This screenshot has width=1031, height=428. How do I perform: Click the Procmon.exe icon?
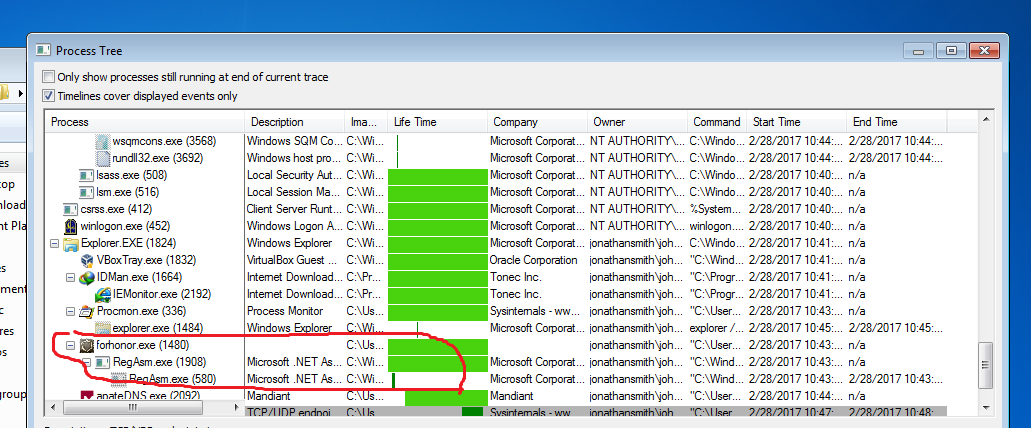[x=86, y=312]
